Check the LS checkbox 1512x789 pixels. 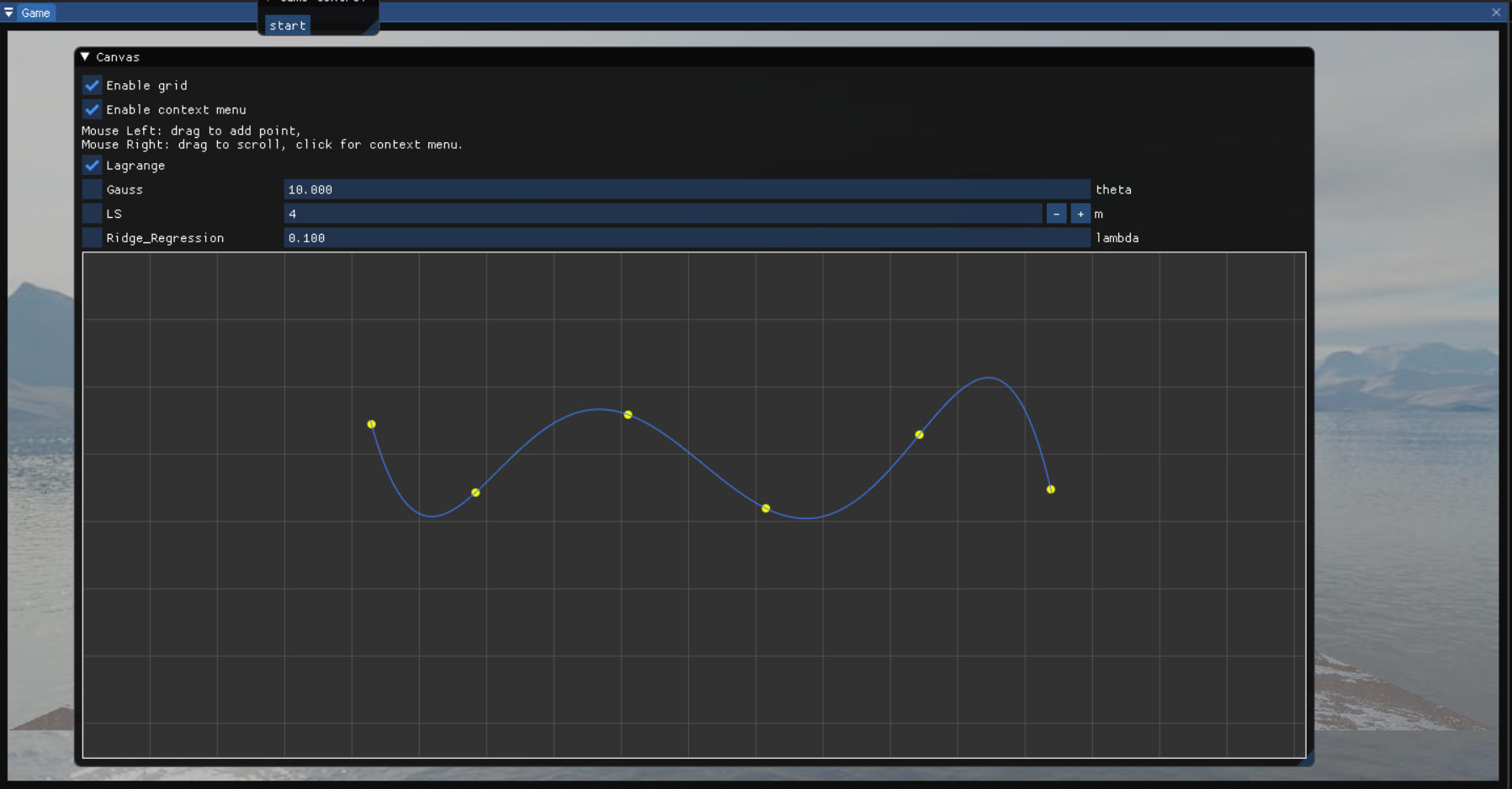pyautogui.click(x=92, y=214)
